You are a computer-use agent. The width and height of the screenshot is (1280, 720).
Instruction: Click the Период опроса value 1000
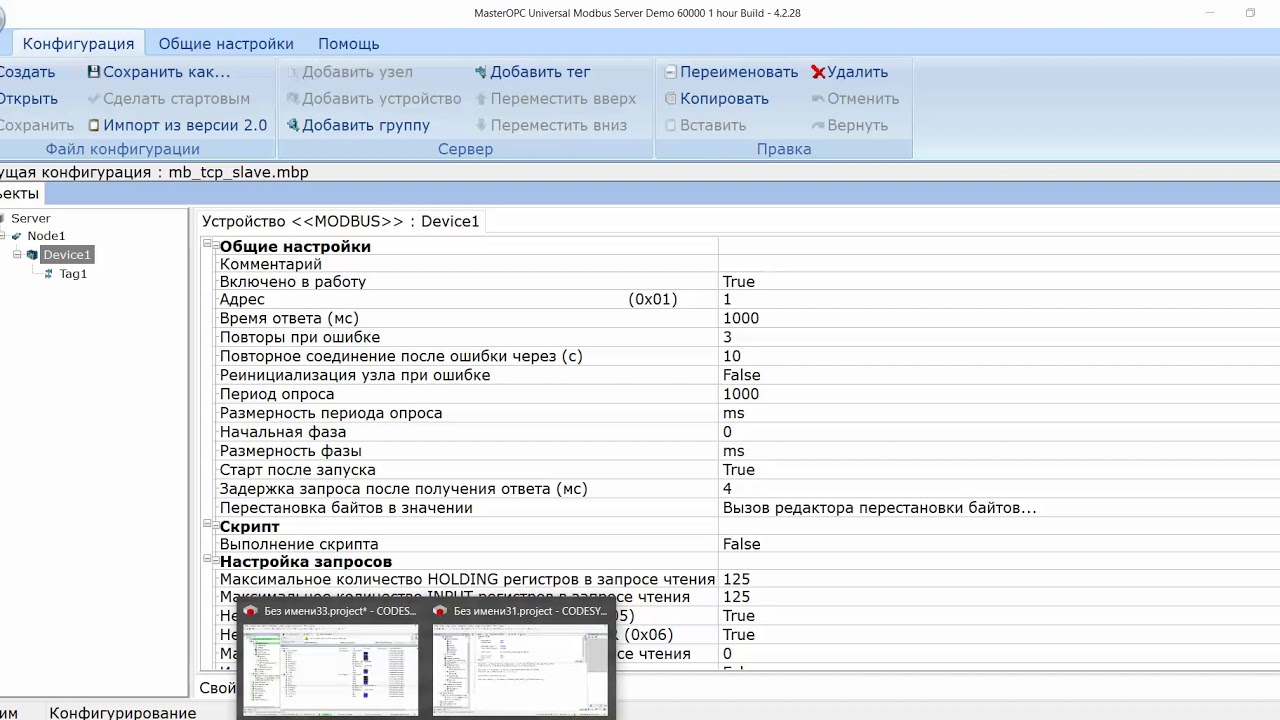pos(741,394)
